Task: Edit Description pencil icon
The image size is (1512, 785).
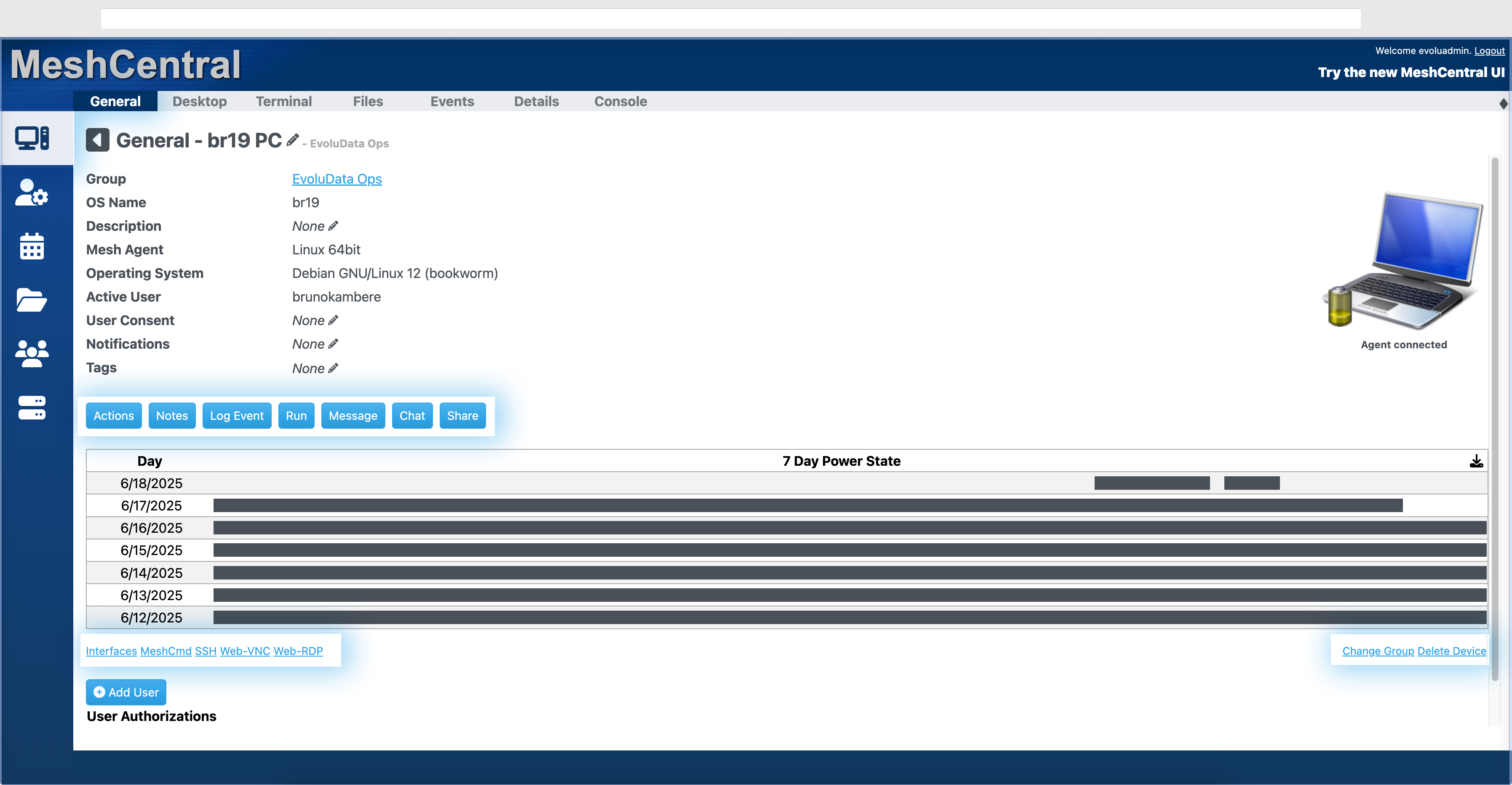Action: pos(334,226)
